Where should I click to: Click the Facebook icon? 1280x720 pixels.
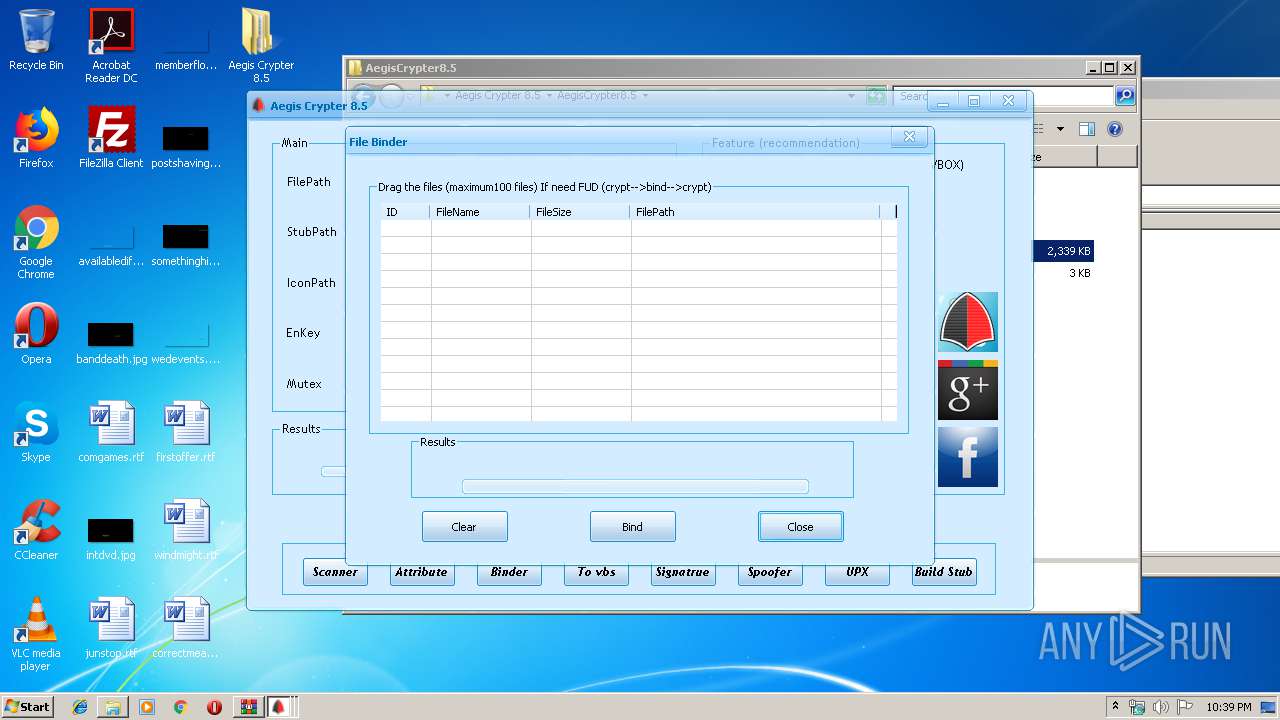point(968,457)
